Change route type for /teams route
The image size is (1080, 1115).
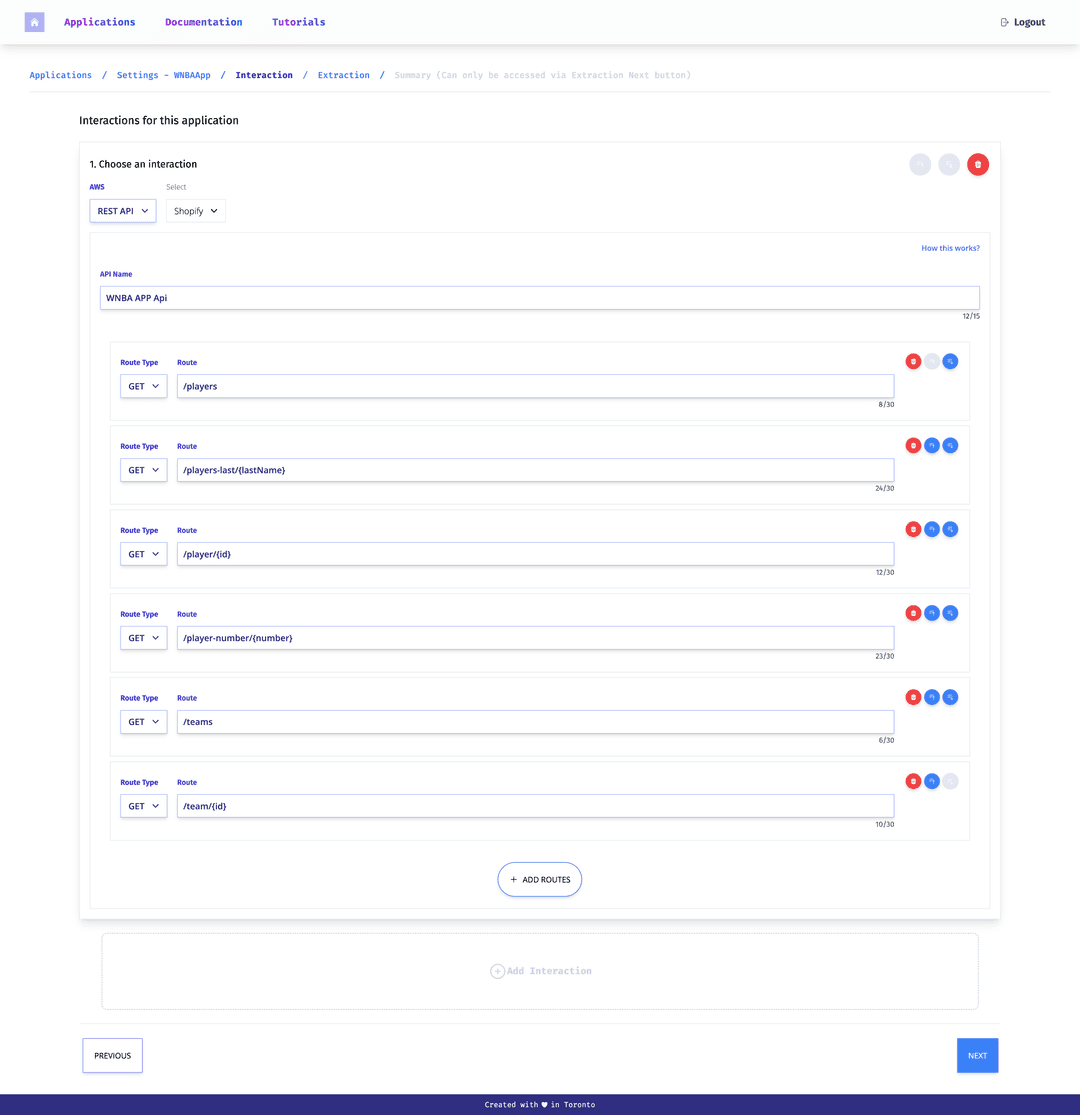[x=143, y=722]
